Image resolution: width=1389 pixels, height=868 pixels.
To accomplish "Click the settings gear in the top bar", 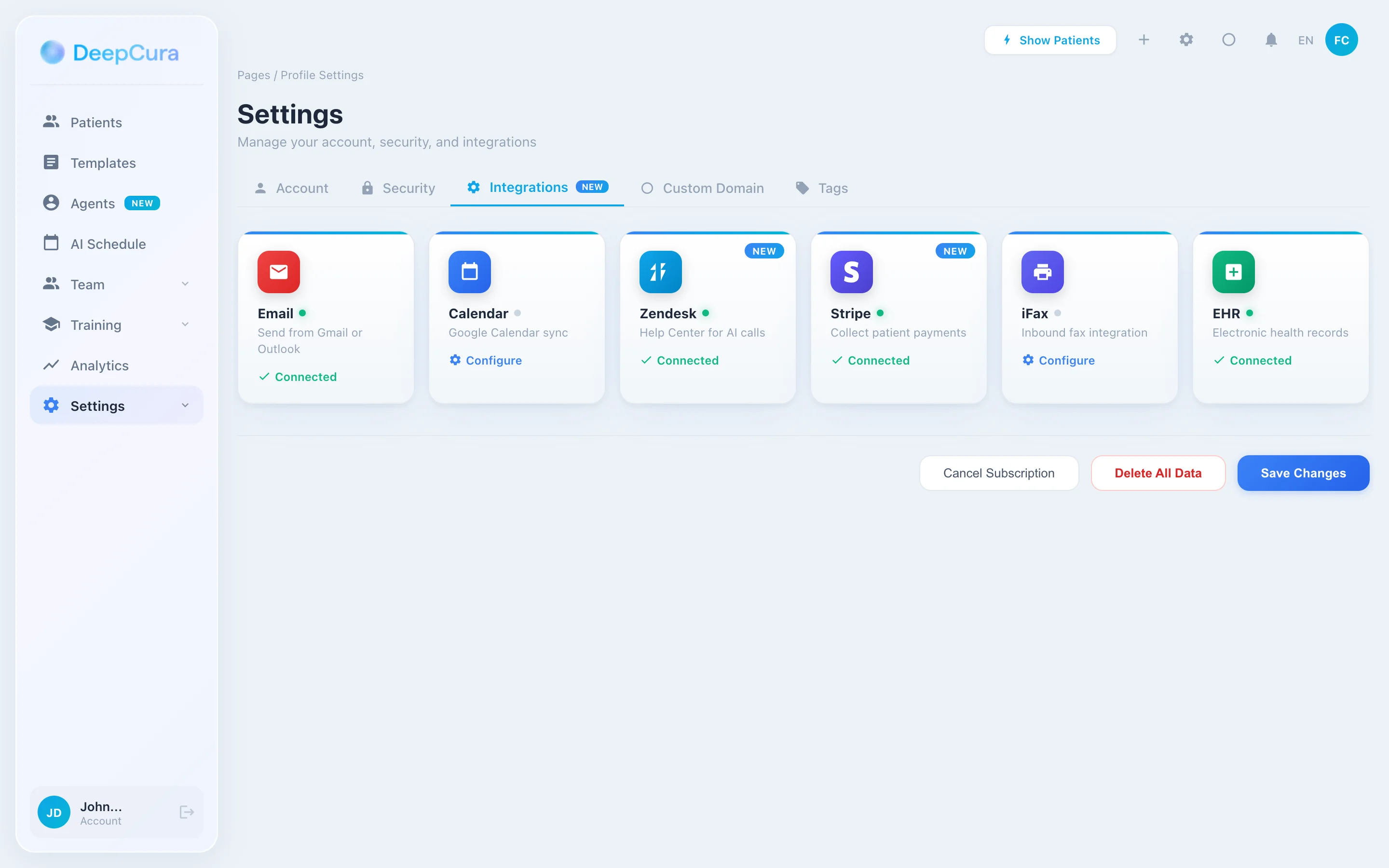I will click(x=1187, y=40).
